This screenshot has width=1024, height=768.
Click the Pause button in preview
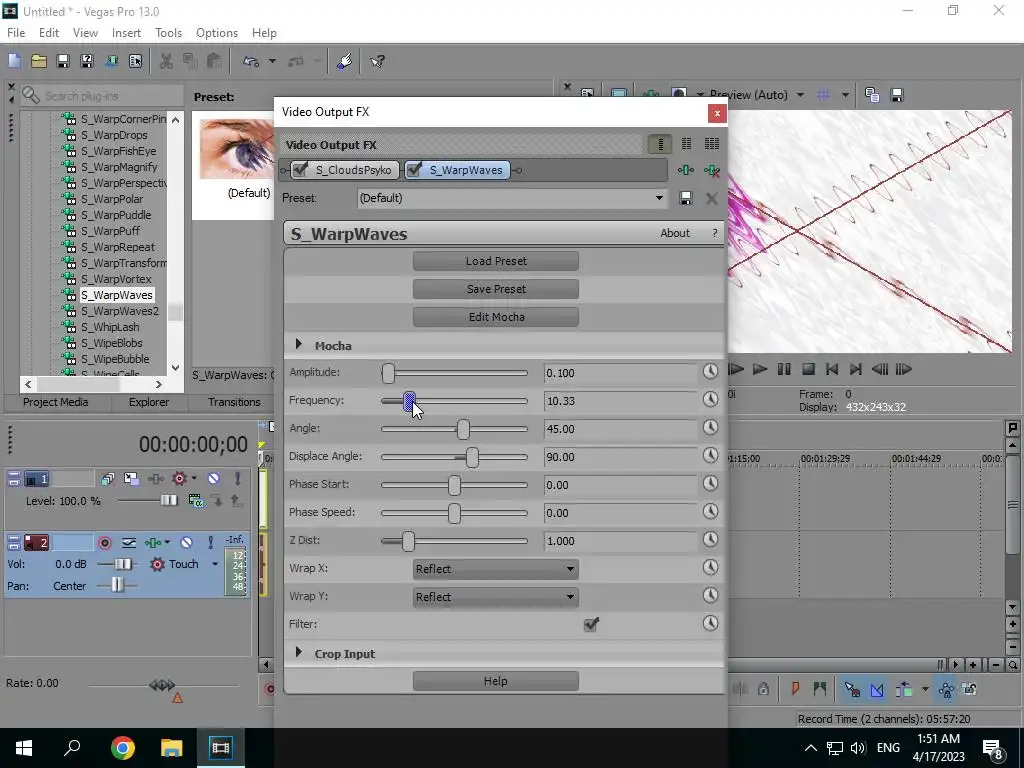coord(784,370)
